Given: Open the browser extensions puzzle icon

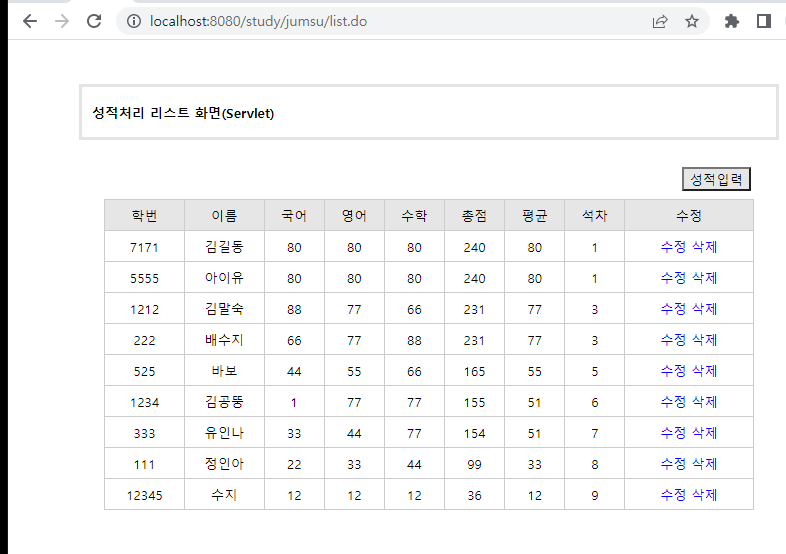Looking at the screenshot, I should coord(732,21).
